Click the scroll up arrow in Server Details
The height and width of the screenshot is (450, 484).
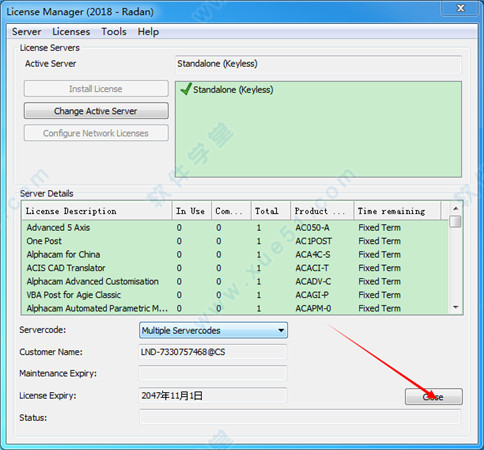(x=455, y=208)
